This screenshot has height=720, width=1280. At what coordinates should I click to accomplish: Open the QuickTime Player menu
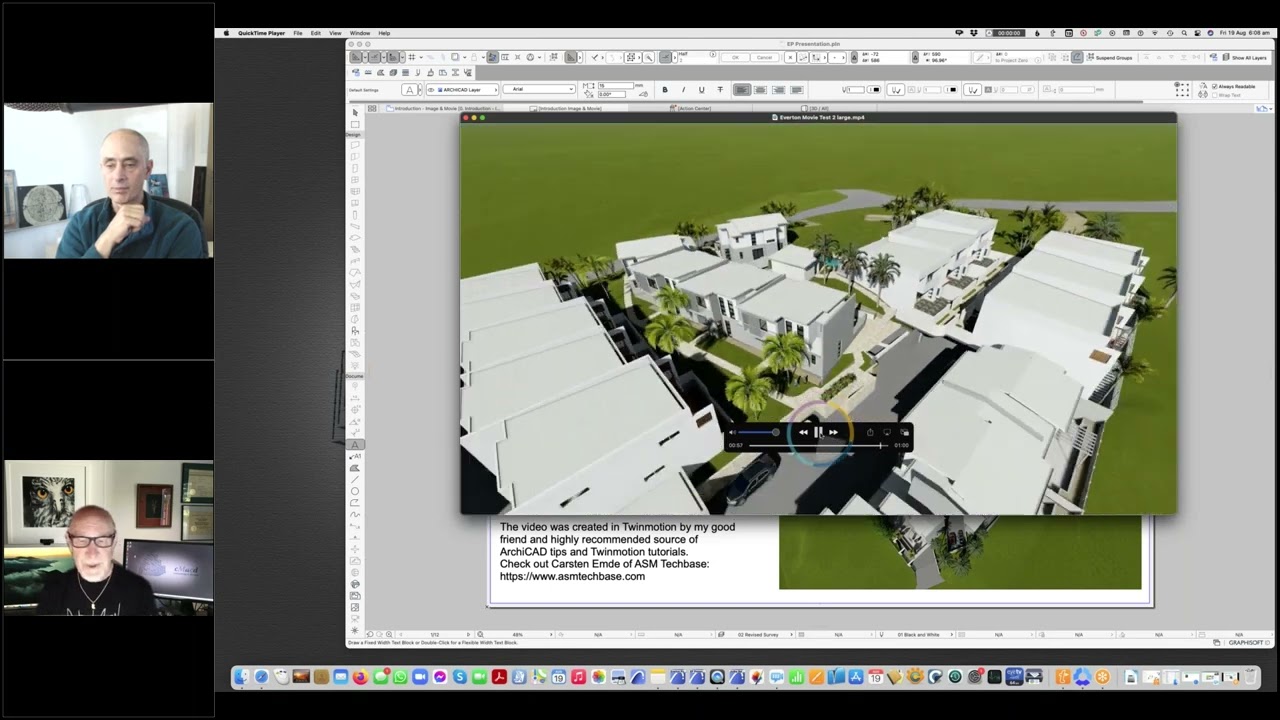[x=262, y=33]
